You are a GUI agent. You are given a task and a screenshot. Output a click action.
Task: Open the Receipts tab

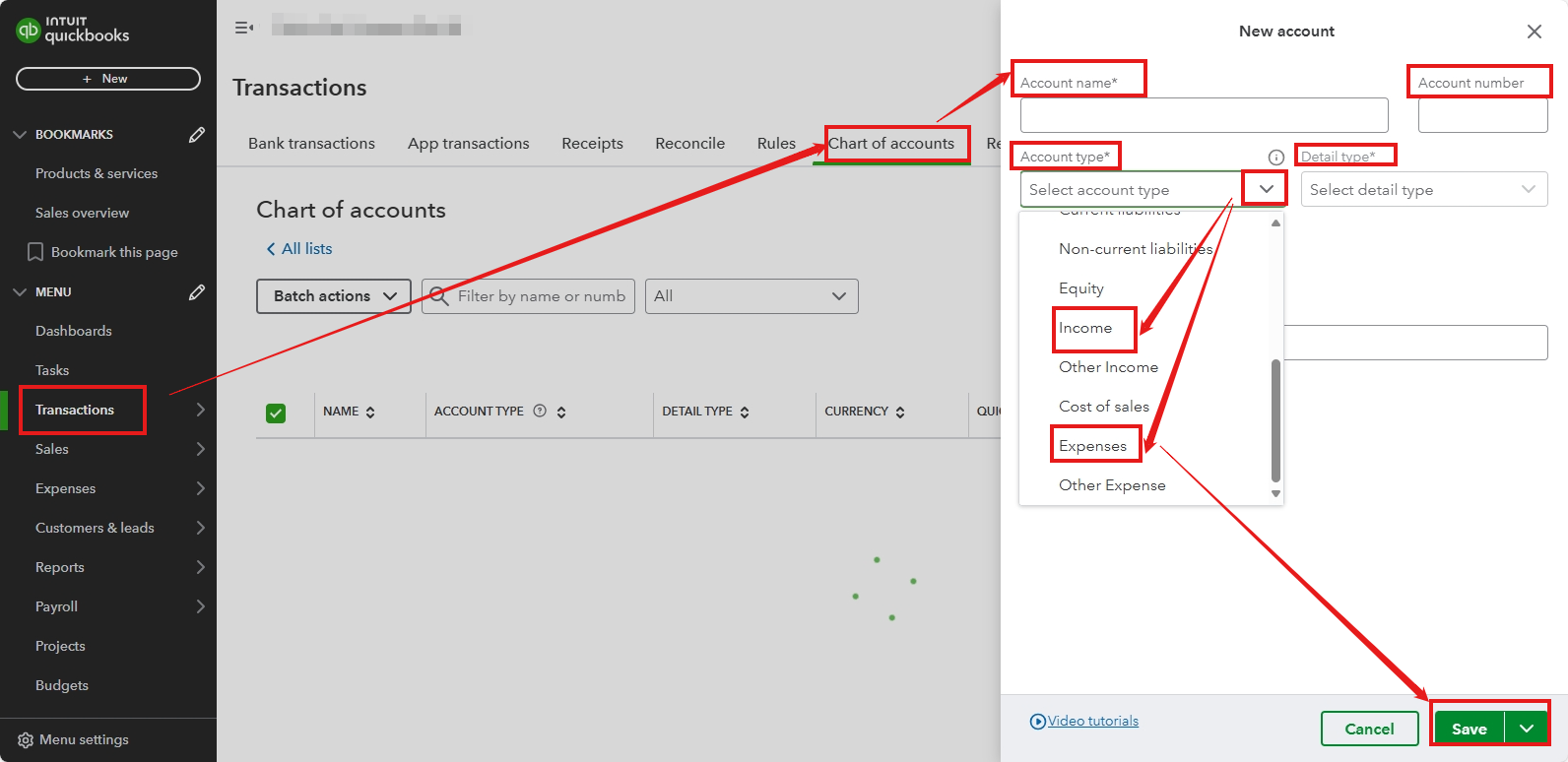tap(592, 144)
